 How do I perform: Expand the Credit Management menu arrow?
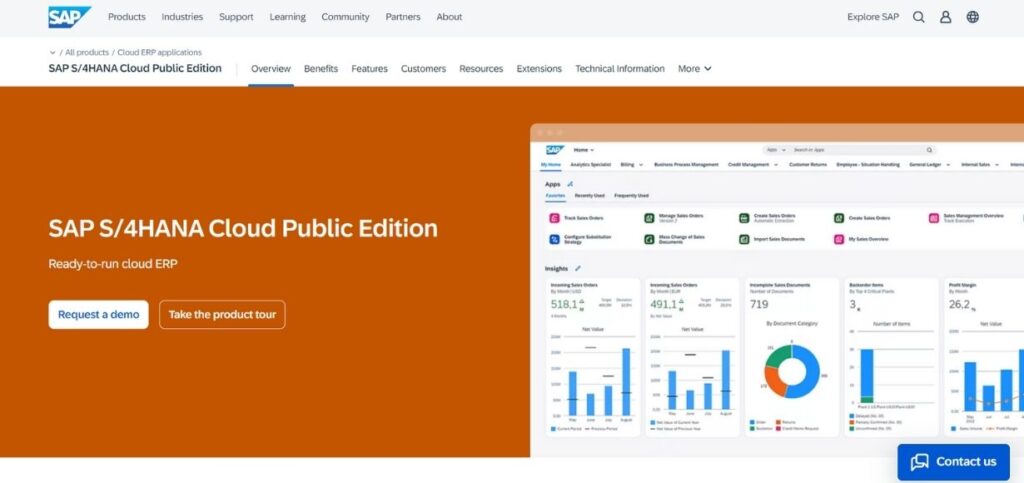click(x=776, y=165)
